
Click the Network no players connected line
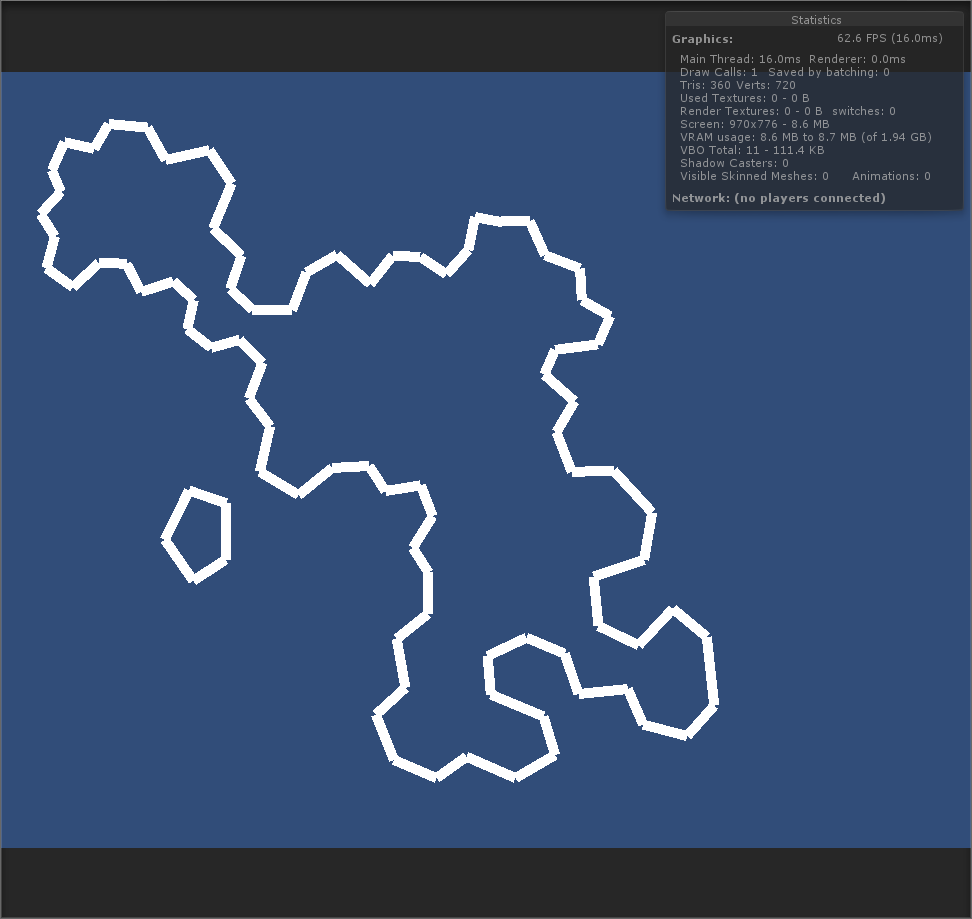(x=779, y=198)
